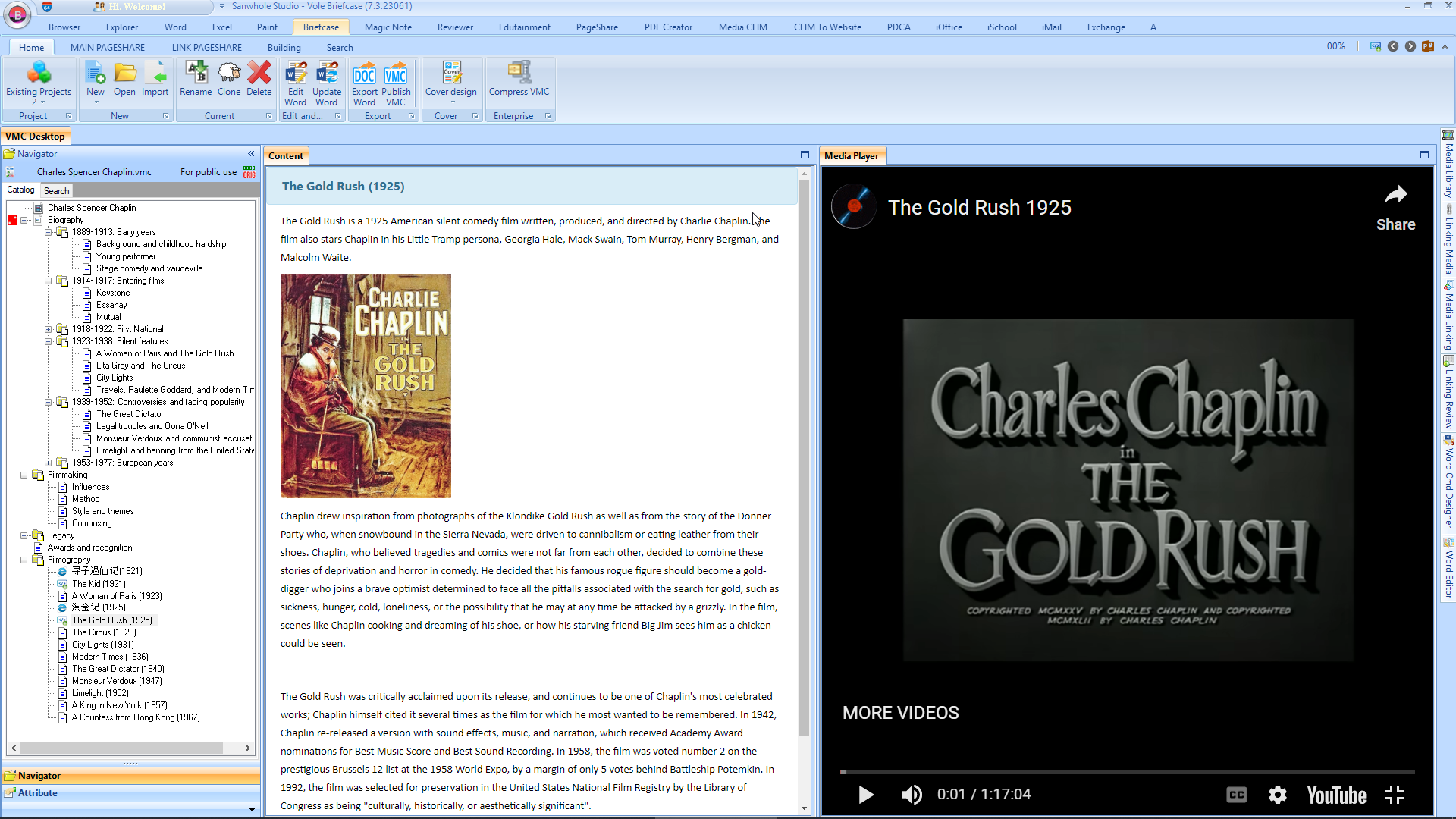
Task: Expand the Legacy tree node
Action: [24, 535]
